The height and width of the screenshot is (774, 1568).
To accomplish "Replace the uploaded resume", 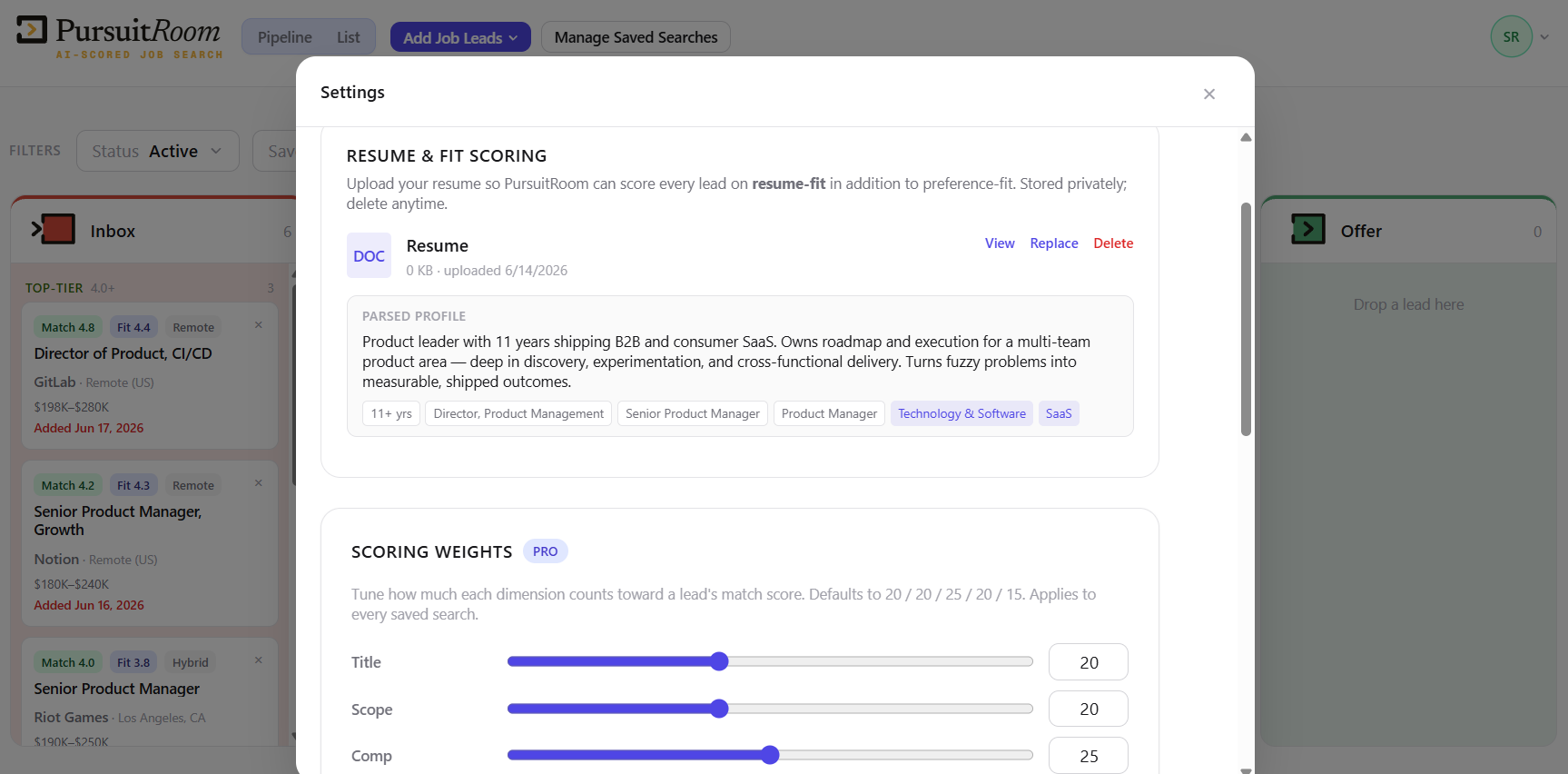I will click(x=1054, y=243).
